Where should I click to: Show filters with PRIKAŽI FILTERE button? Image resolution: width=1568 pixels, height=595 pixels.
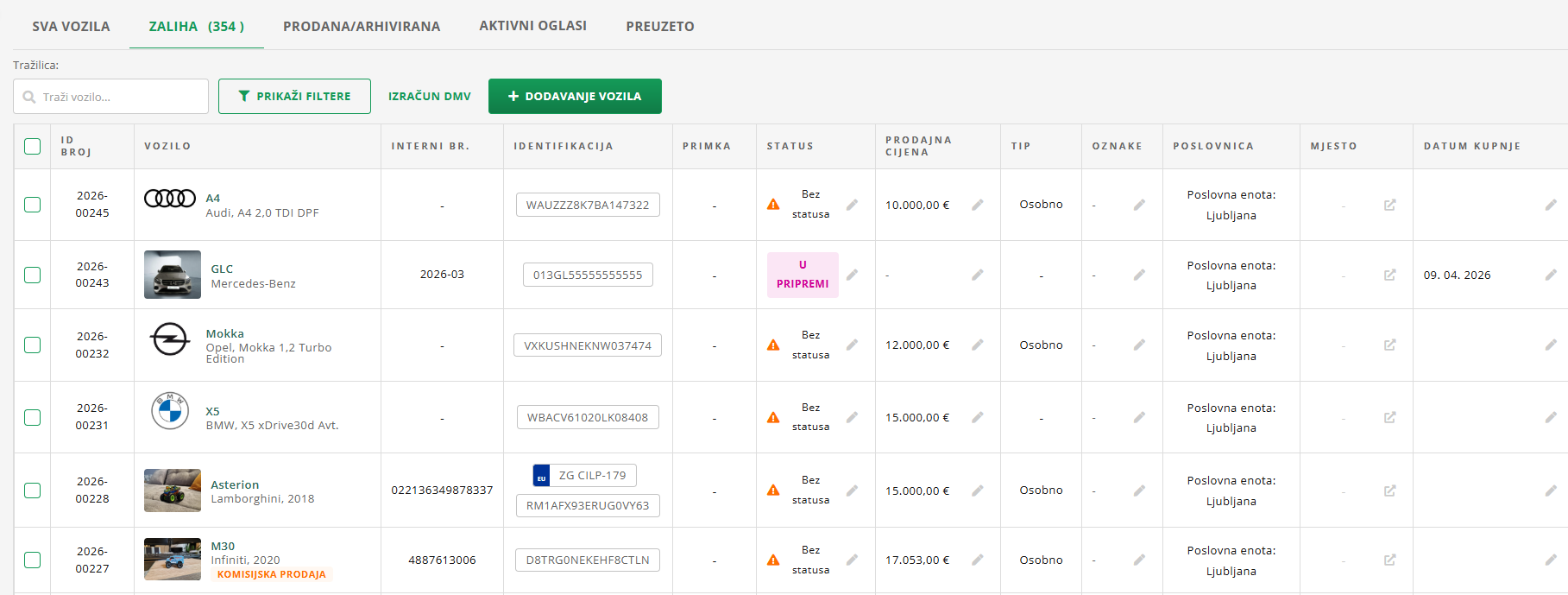pyautogui.click(x=294, y=96)
